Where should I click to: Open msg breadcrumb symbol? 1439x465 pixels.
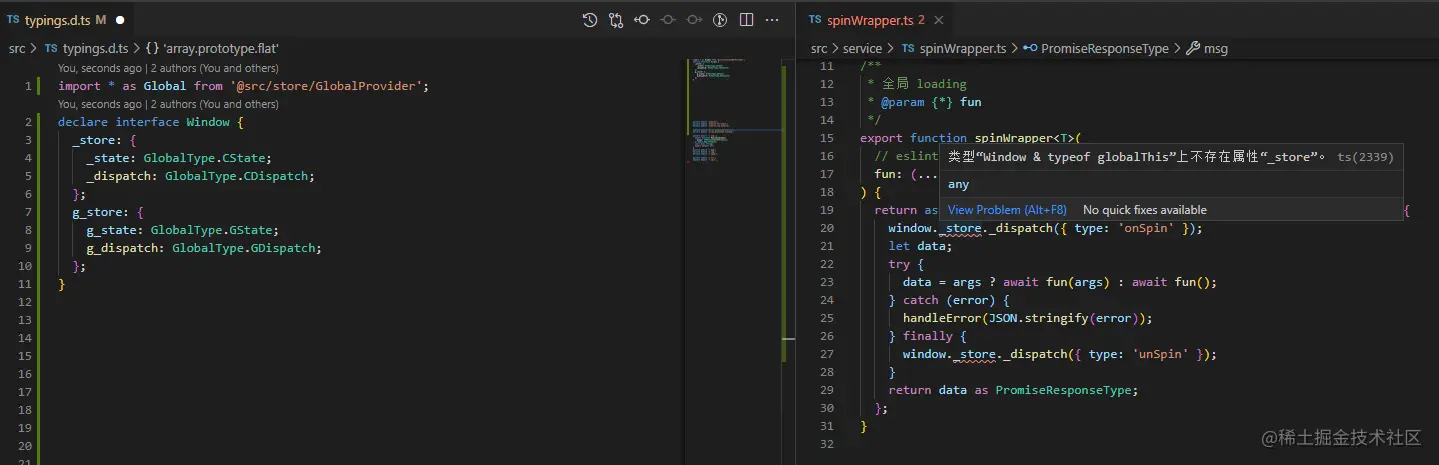[x=1207, y=48]
